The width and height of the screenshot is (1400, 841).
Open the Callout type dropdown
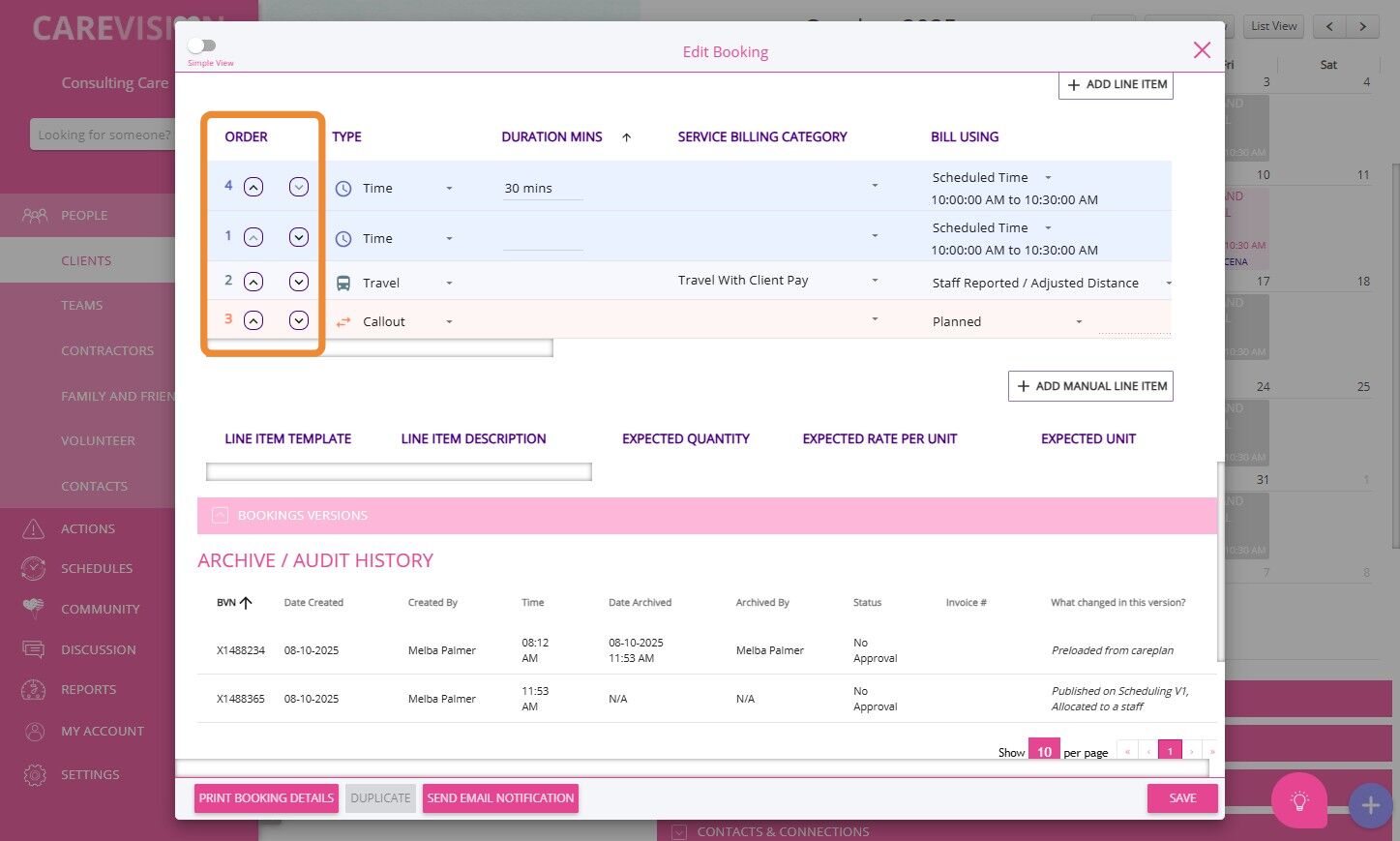pyautogui.click(x=449, y=321)
